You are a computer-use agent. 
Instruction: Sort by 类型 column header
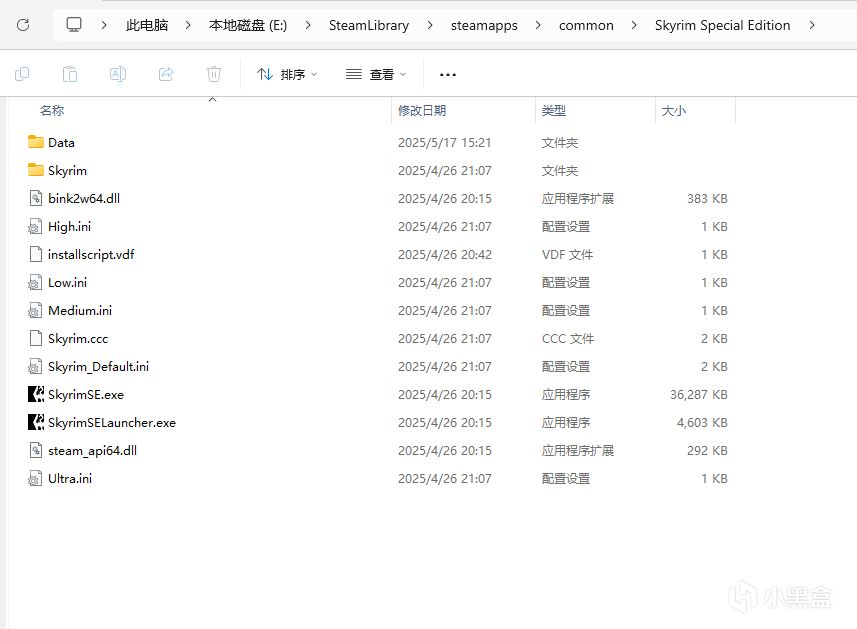click(x=554, y=110)
